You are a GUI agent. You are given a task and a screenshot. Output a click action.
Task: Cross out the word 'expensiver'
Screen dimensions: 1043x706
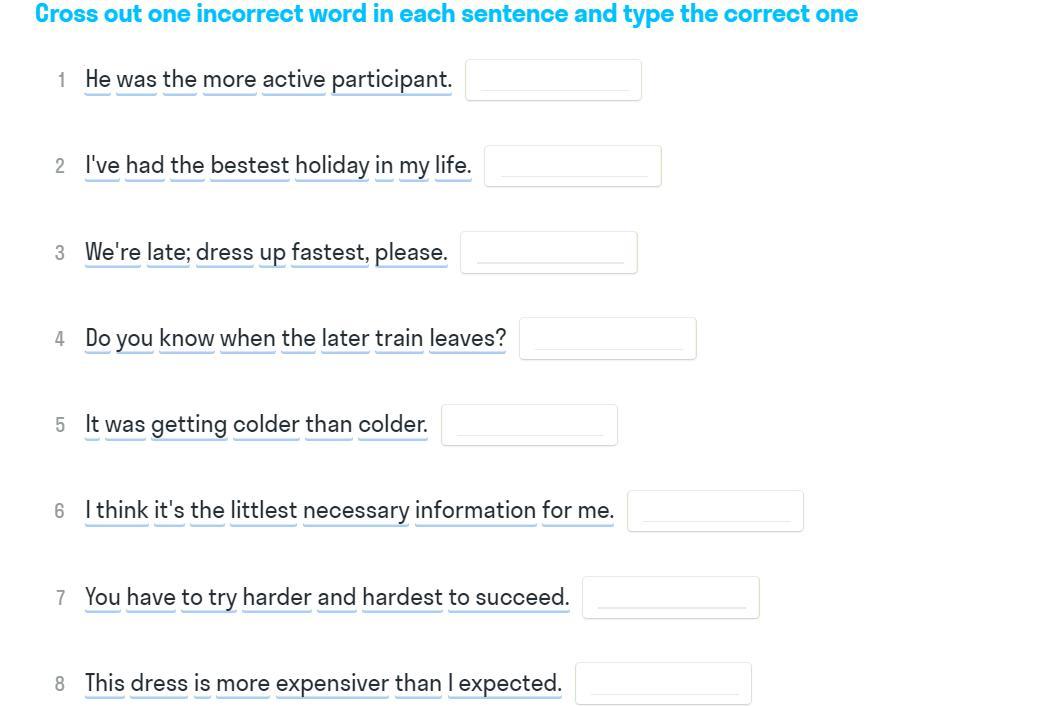[332, 683]
